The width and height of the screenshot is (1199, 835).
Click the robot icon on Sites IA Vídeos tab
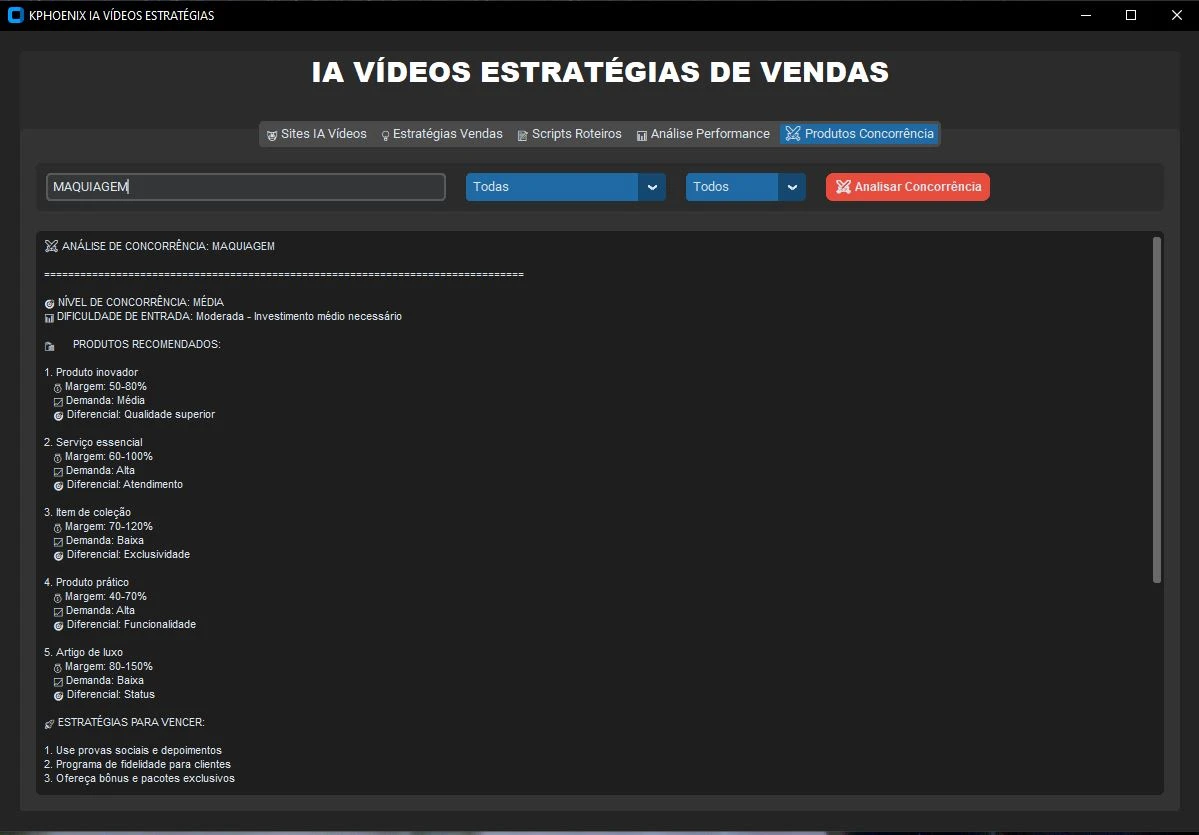pyautogui.click(x=272, y=135)
